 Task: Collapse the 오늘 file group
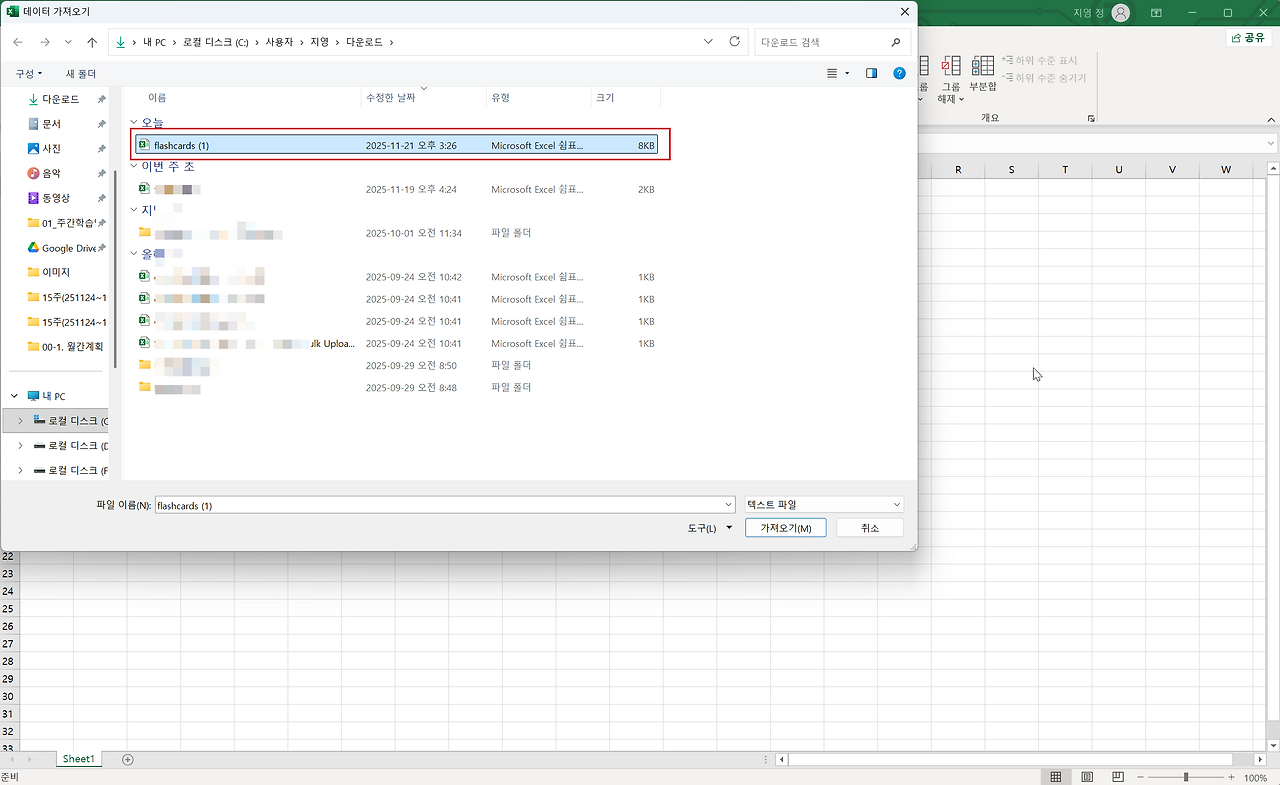(134, 123)
